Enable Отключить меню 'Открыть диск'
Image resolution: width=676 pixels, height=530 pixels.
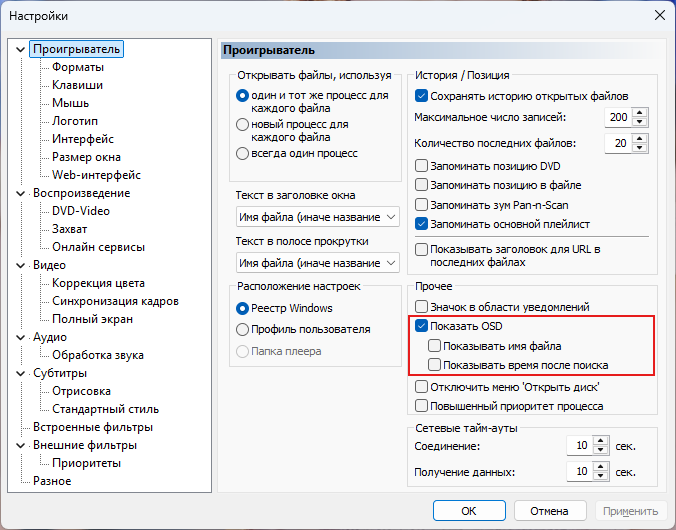421,387
